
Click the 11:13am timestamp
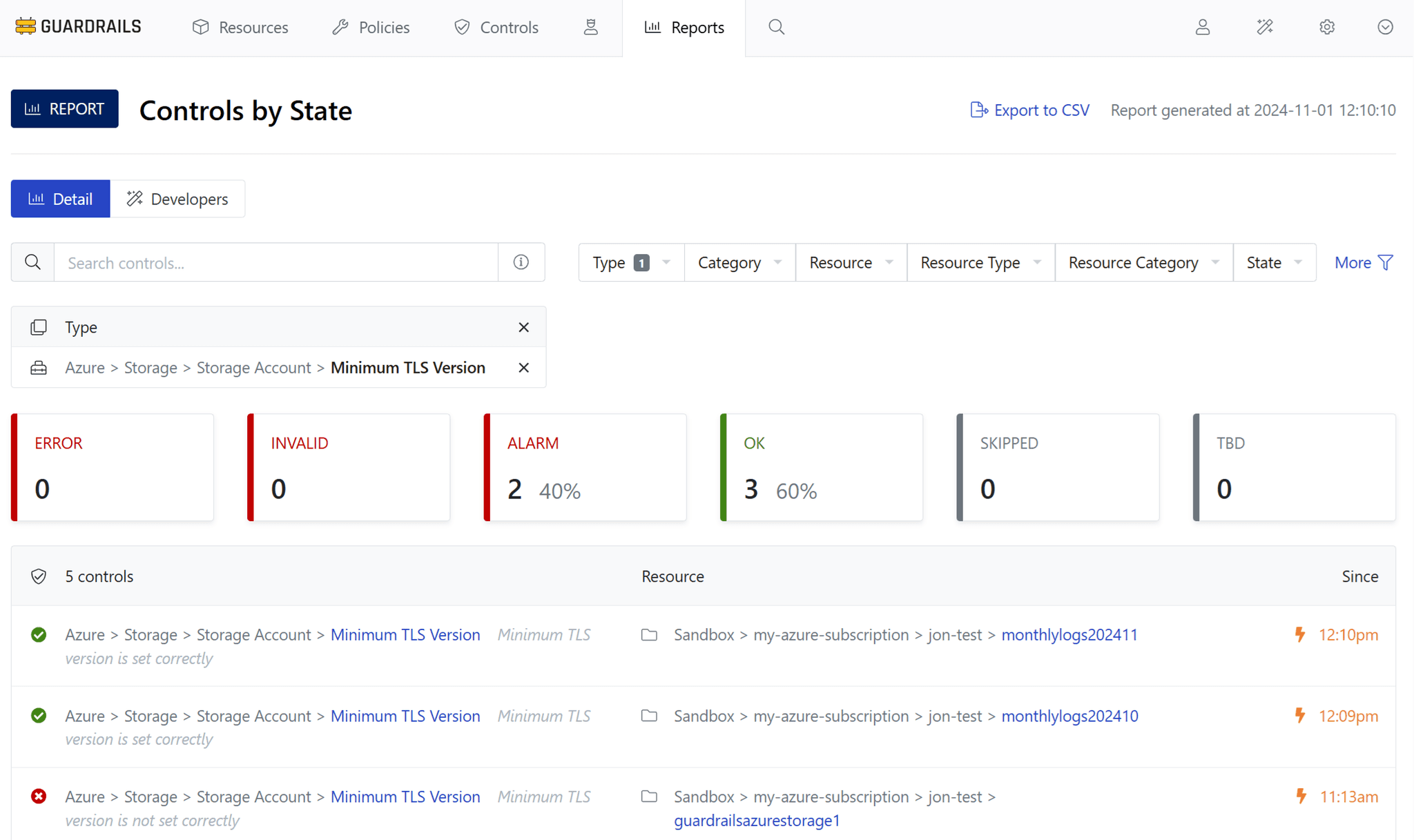1349,797
